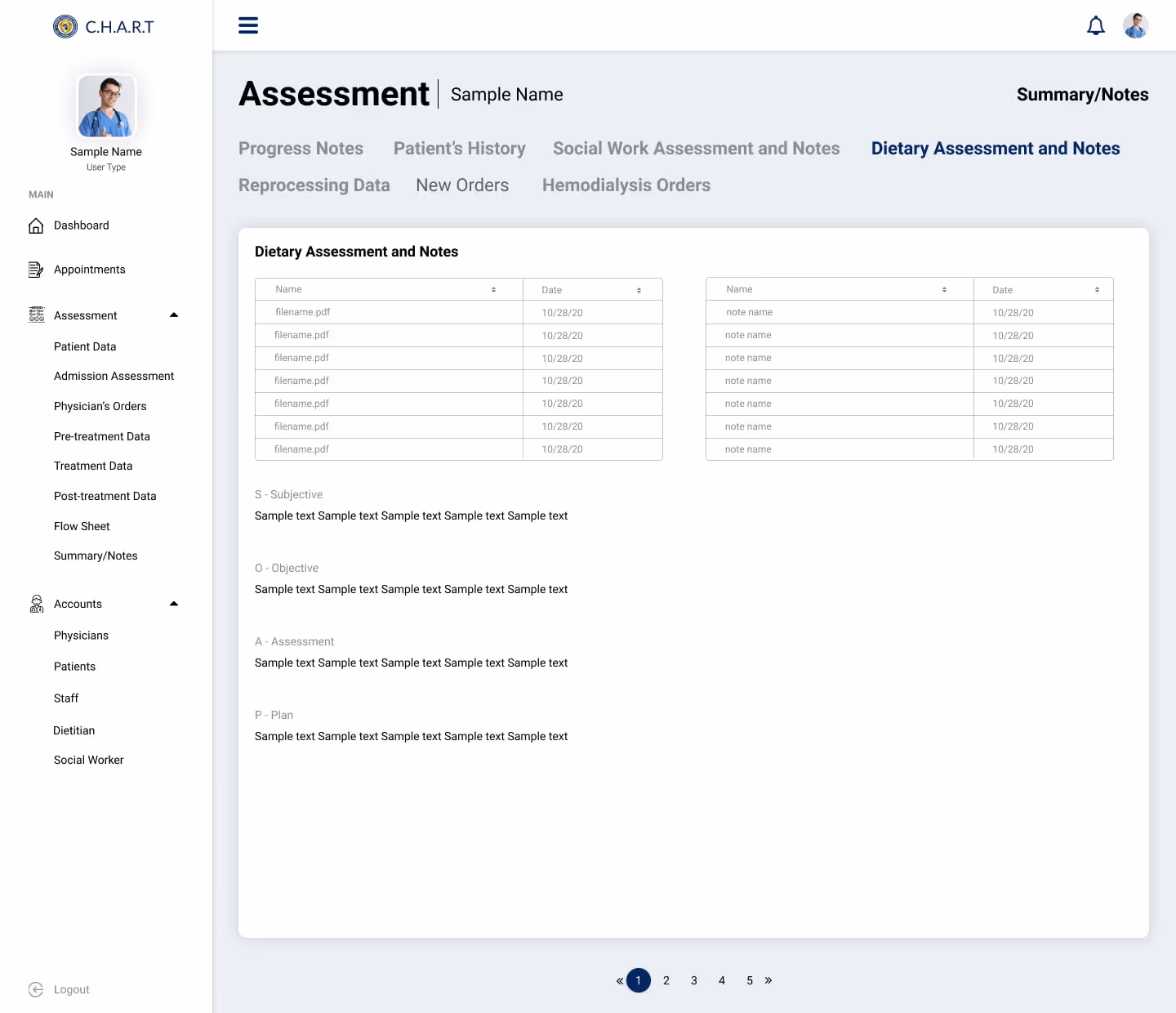Go to page 5
Image resolution: width=1176 pixels, height=1013 pixels.
point(750,980)
